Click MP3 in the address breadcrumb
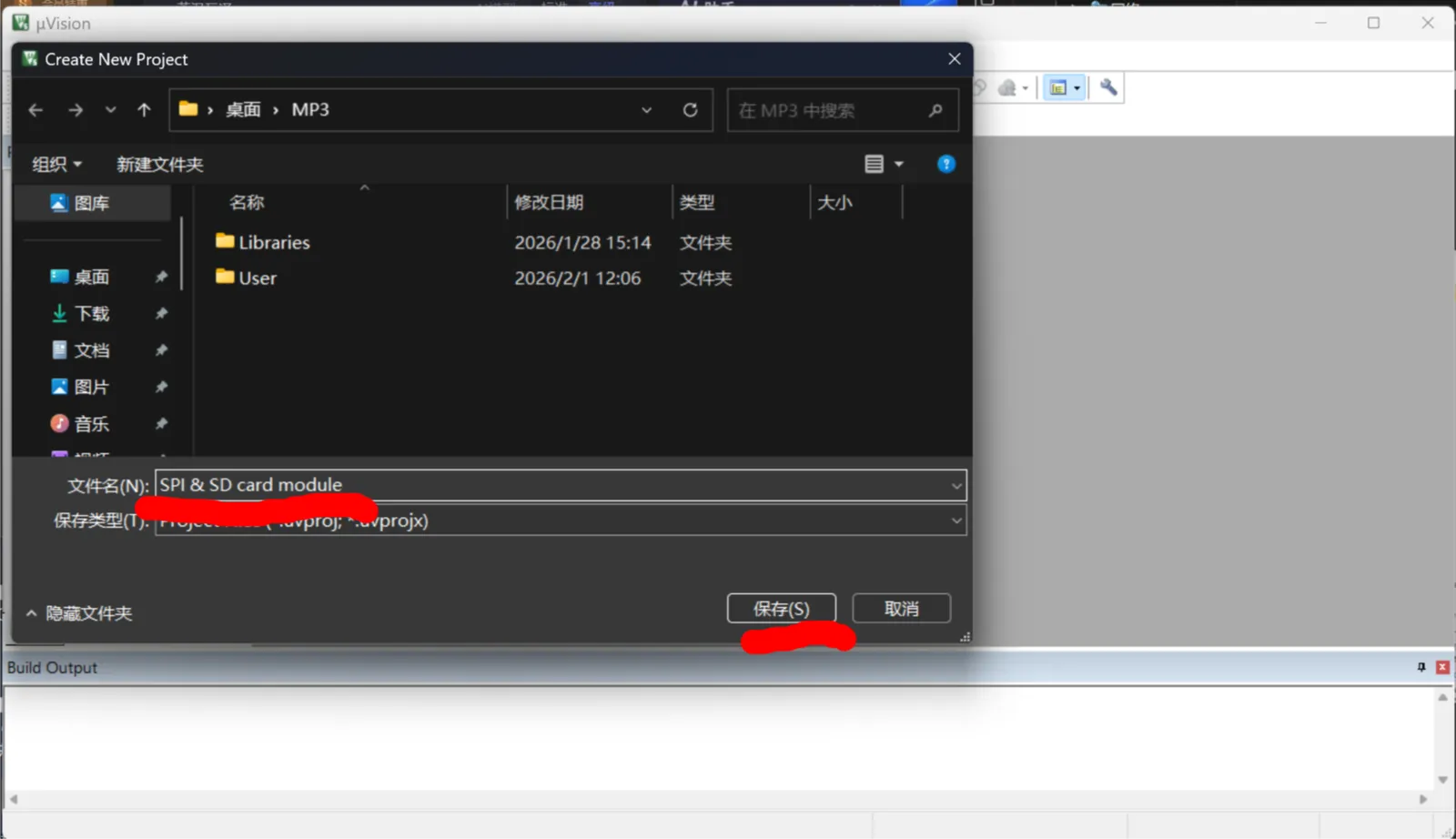 pos(310,110)
